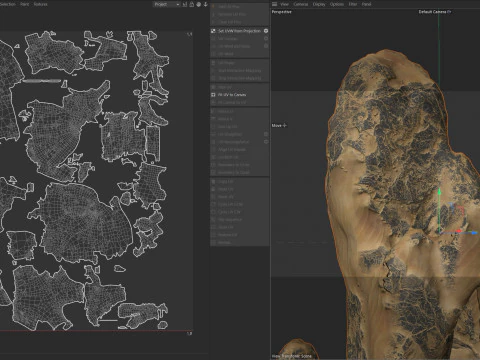Click the Boundary to Quad icon

(x=213, y=172)
